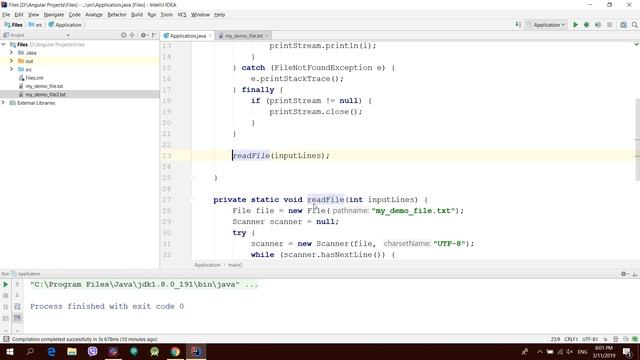The height and width of the screenshot is (360, 640).
Task: Click the editor vertical scrollbar
Action: (637, 139)
